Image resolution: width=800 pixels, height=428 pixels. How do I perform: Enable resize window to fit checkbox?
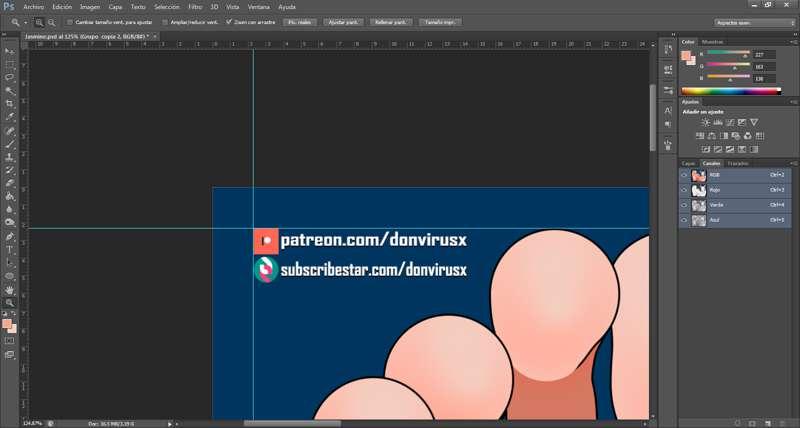70,22
